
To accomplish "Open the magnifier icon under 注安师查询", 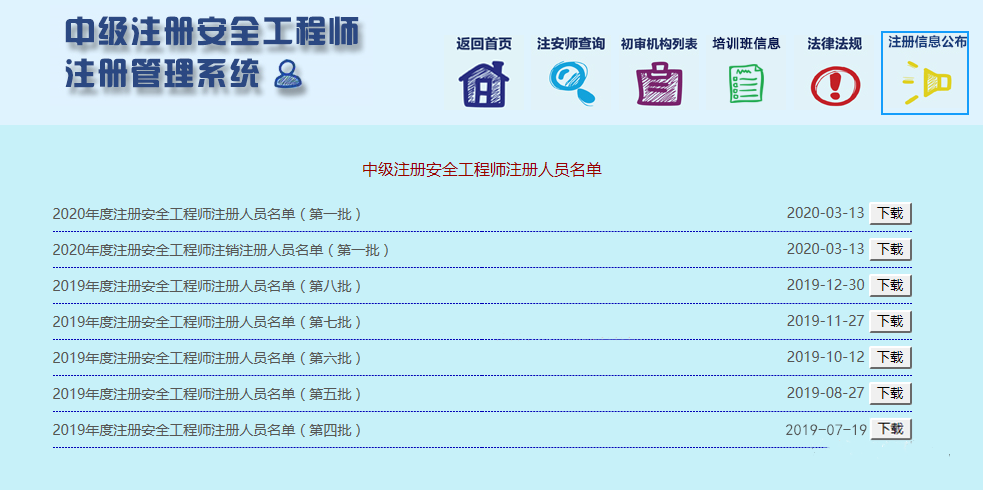I will (572, 84).
